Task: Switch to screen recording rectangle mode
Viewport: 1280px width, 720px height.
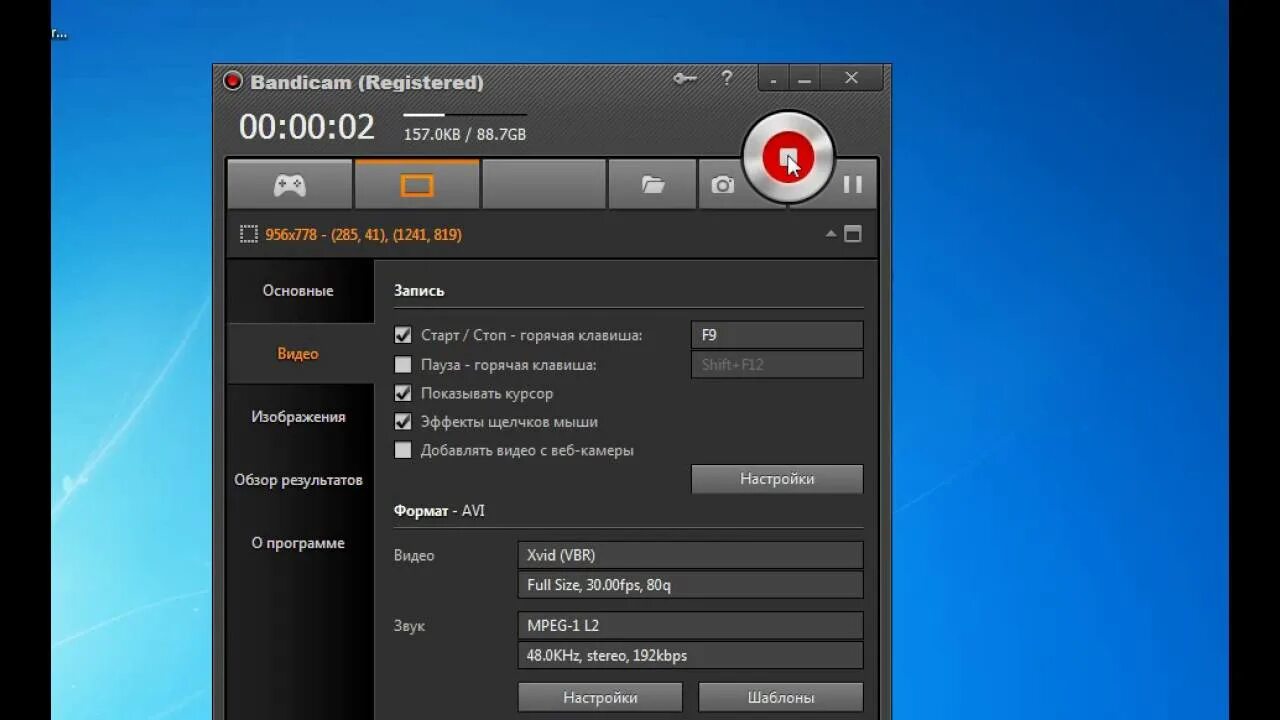Action: [417, 184]
